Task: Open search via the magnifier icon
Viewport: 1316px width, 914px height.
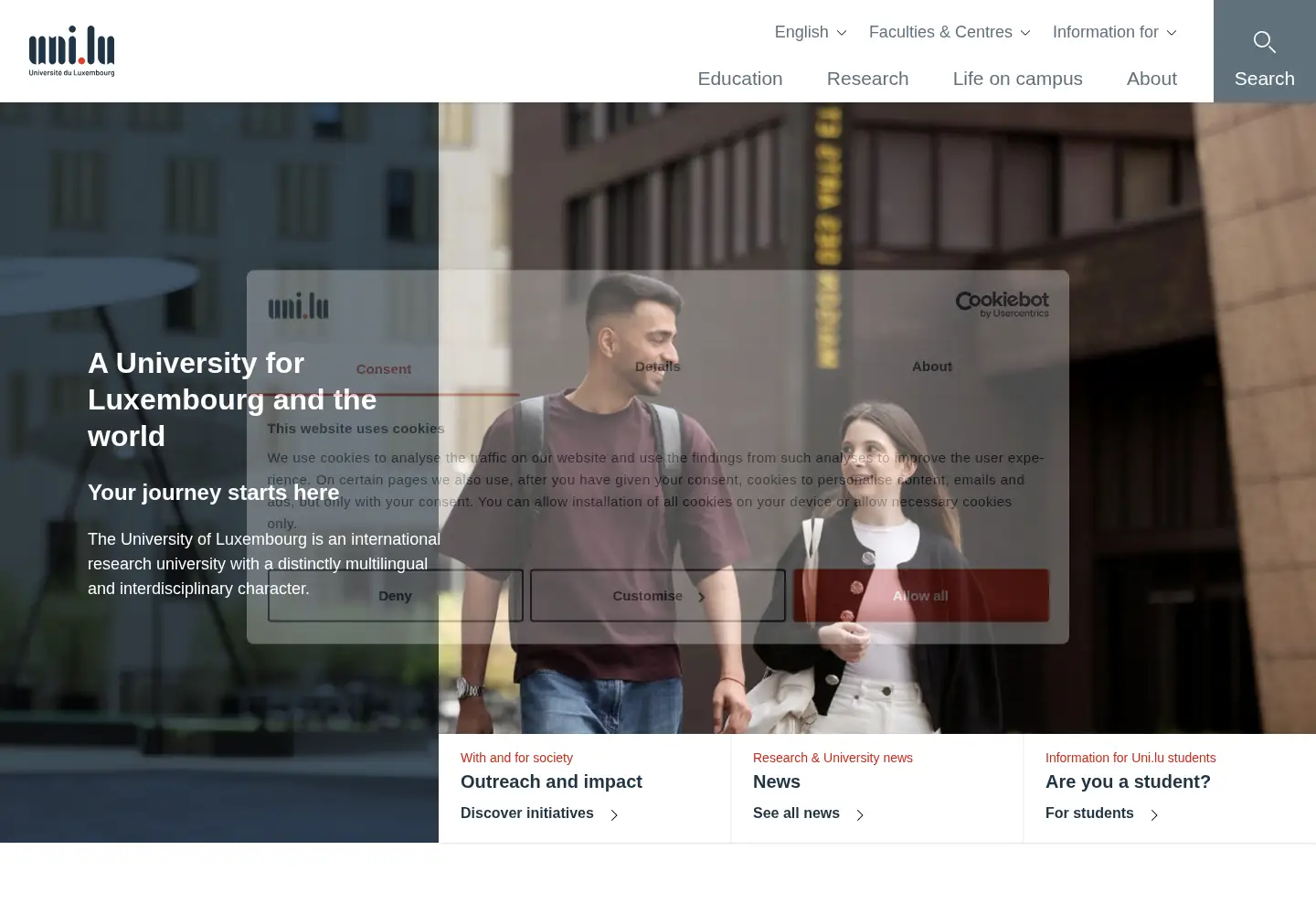Action: (x=1264, y=42)
